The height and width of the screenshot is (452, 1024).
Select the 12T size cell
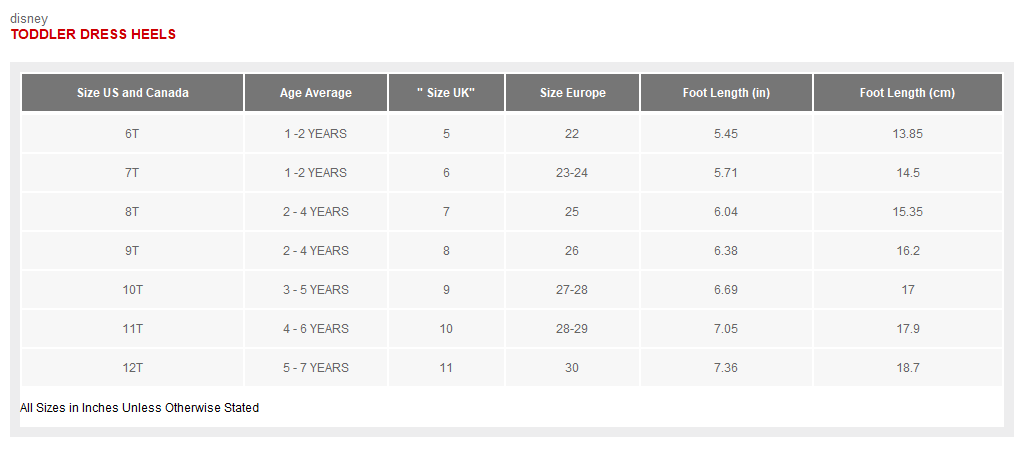pyautogui.click(x=132, y=368)
